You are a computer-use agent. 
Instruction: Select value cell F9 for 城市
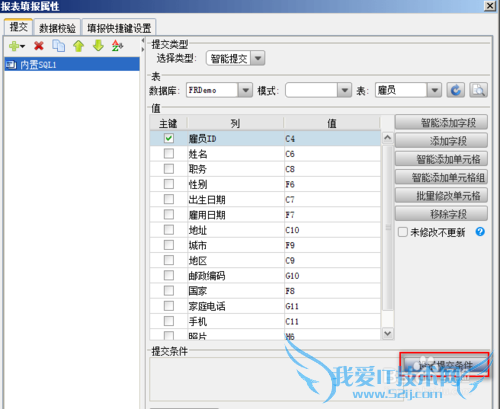(x=332, y=245)
